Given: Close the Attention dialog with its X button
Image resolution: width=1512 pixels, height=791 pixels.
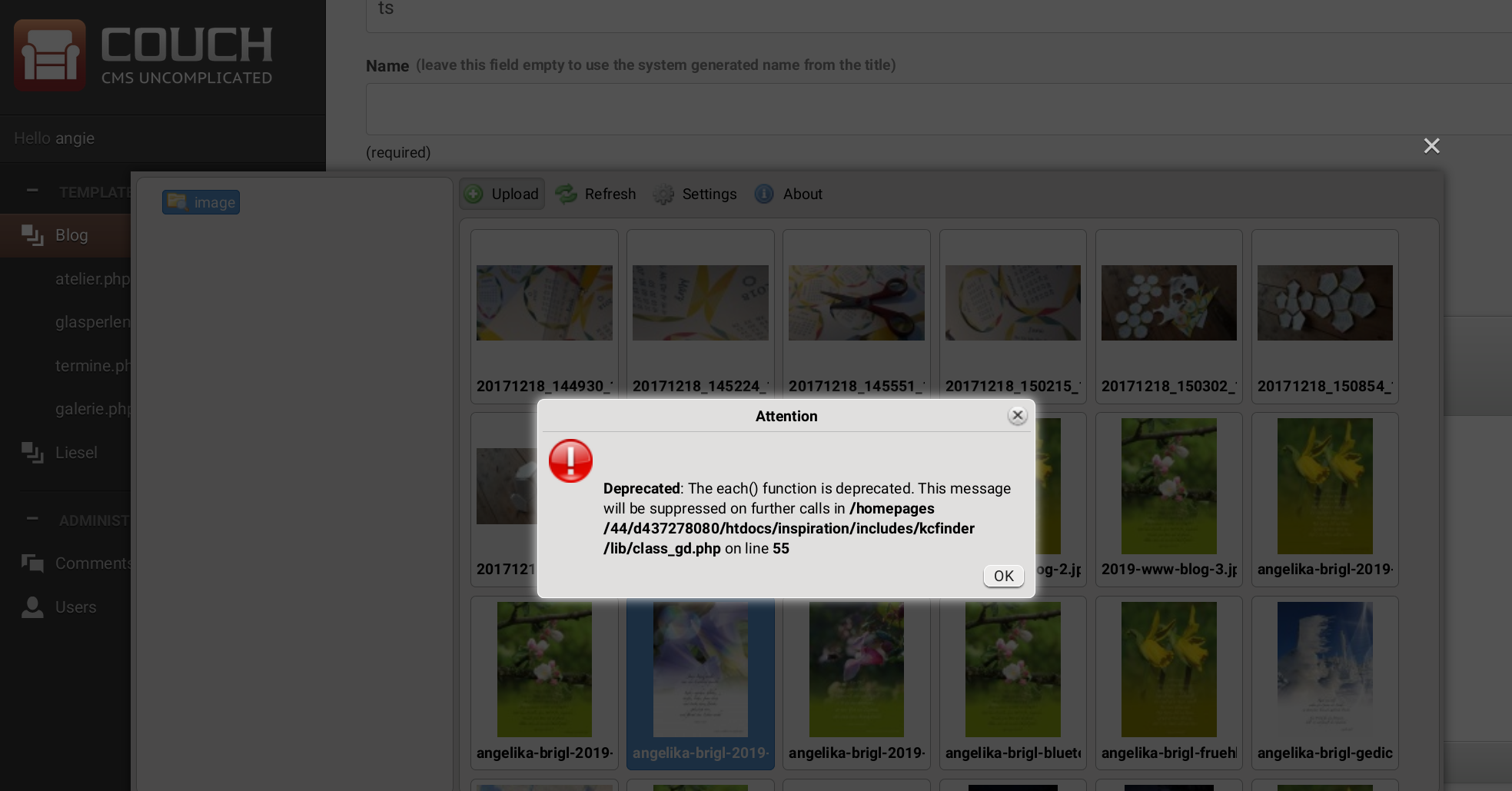Looking at the screenshot, I should tap(1018, 415).
